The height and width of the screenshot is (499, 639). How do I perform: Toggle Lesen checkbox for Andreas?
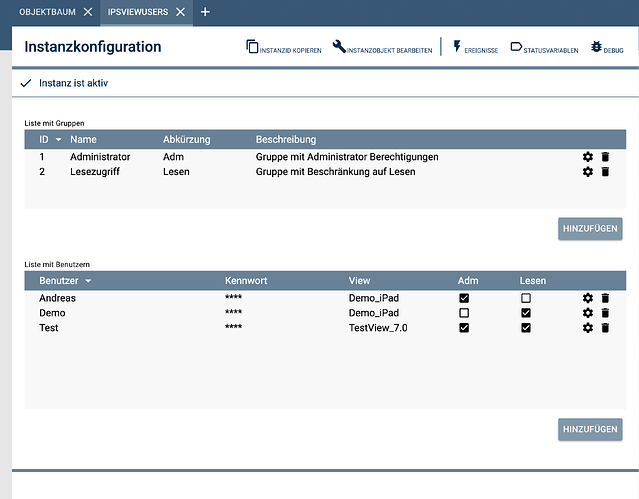[526, 298]
